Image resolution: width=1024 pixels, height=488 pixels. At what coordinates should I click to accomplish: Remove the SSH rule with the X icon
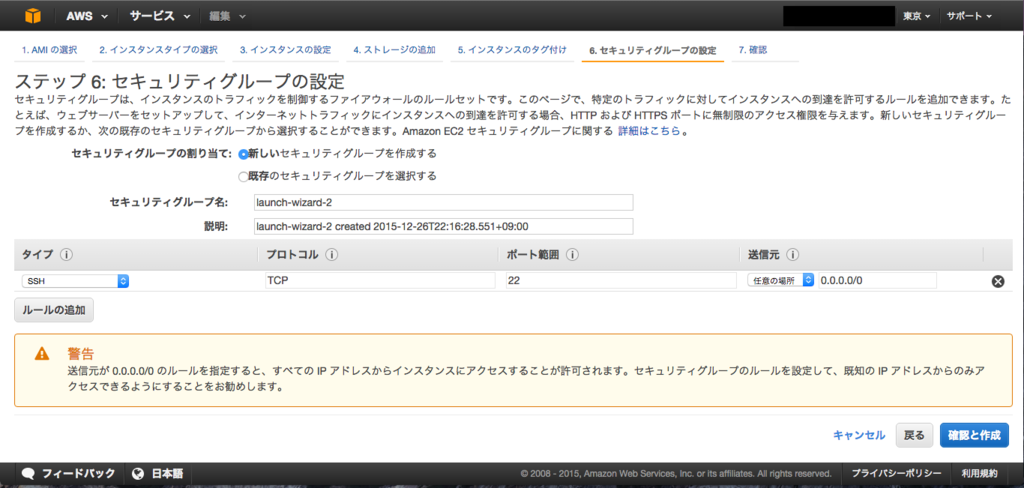click(x=998, y=282)
